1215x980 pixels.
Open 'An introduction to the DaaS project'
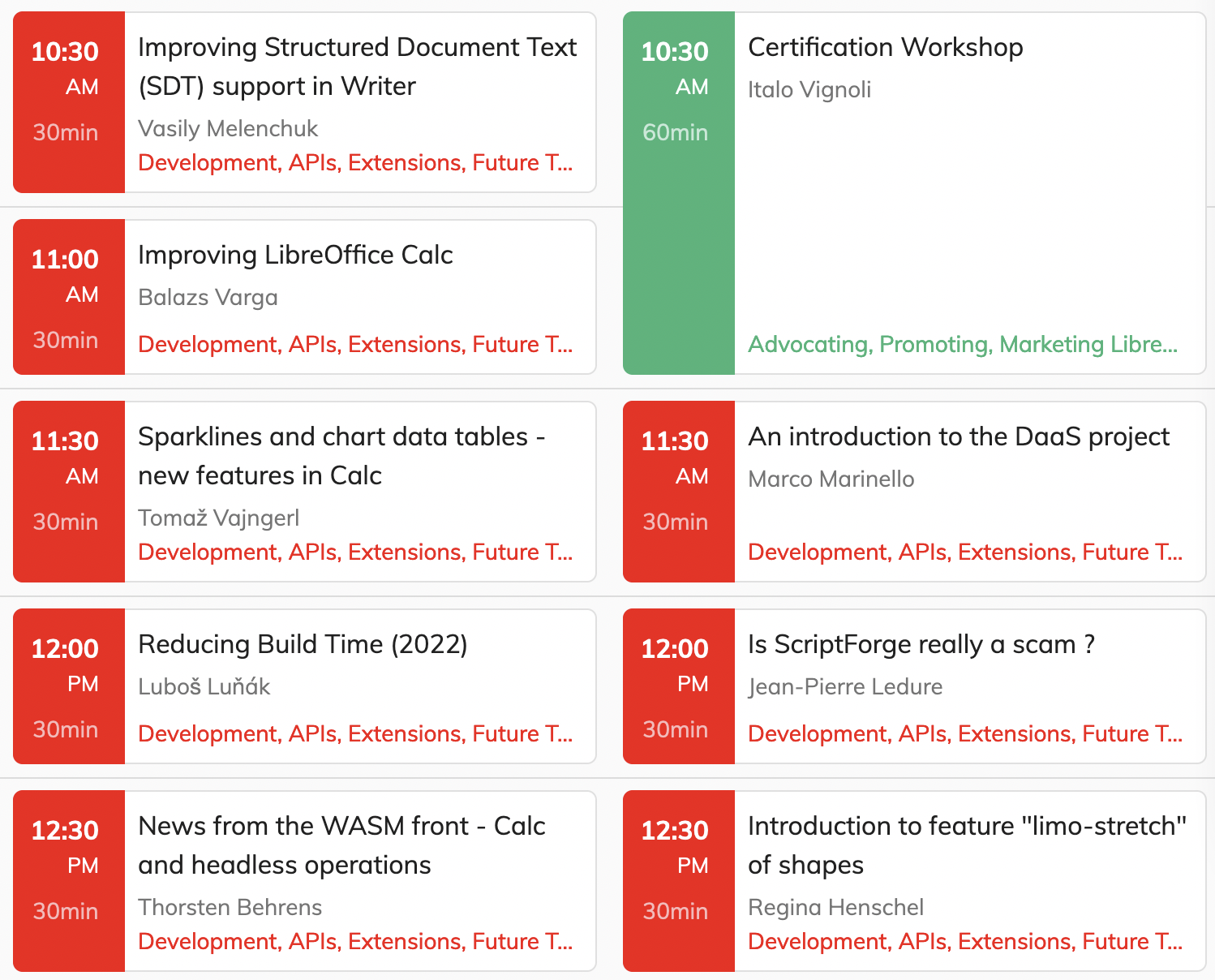(x=958, y=436)
